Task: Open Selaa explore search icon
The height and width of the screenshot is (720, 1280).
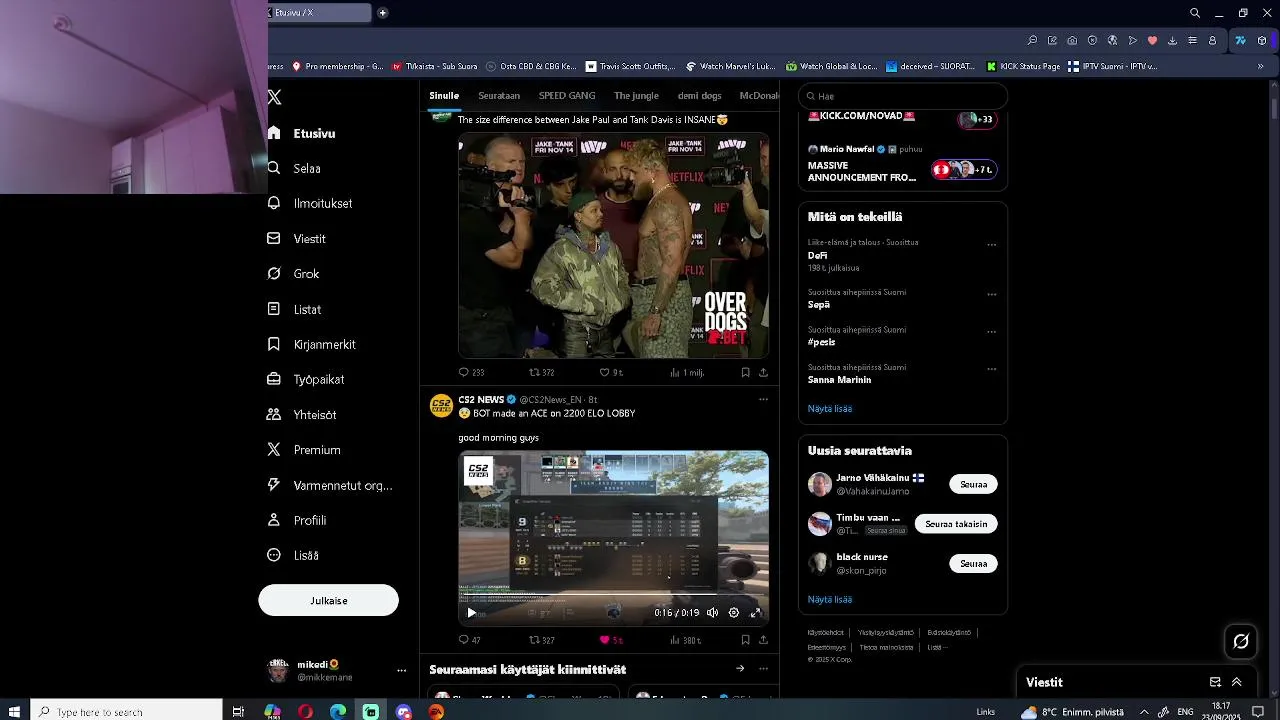Action: tap(274, 168)
